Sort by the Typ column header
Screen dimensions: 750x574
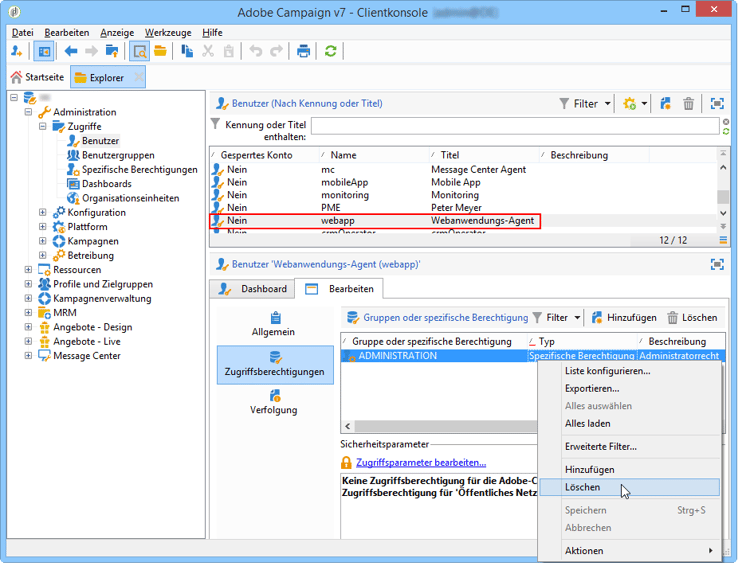click(x=582, y=342)
